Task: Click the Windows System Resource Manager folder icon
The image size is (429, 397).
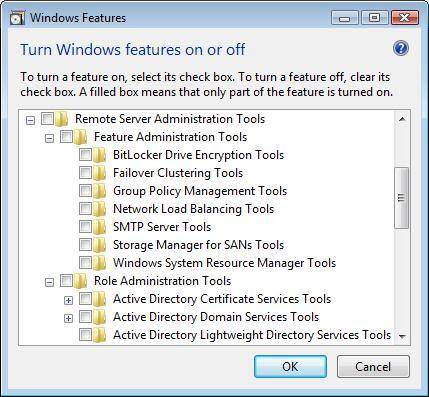Action: 100,263
